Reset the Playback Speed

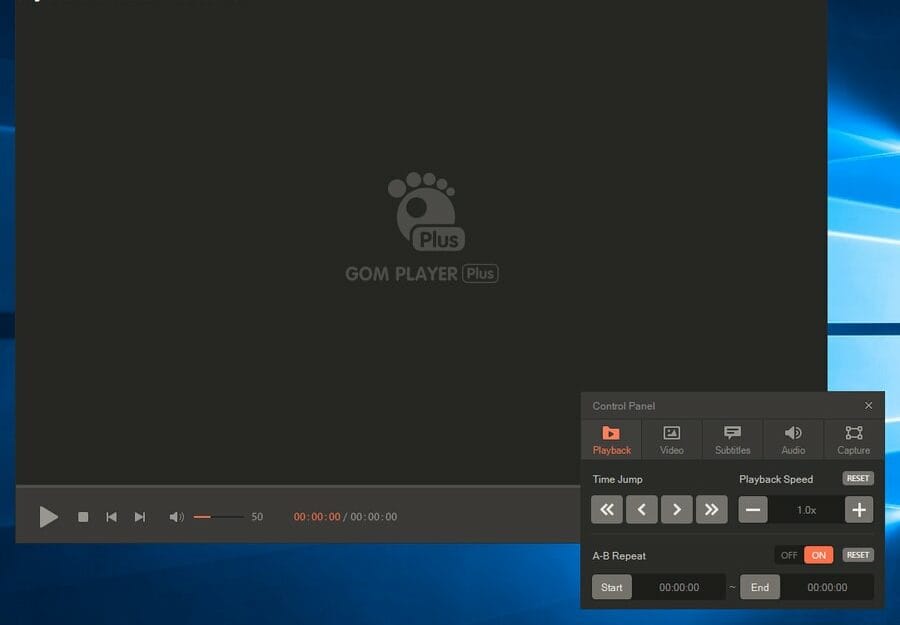click(858, 478)
